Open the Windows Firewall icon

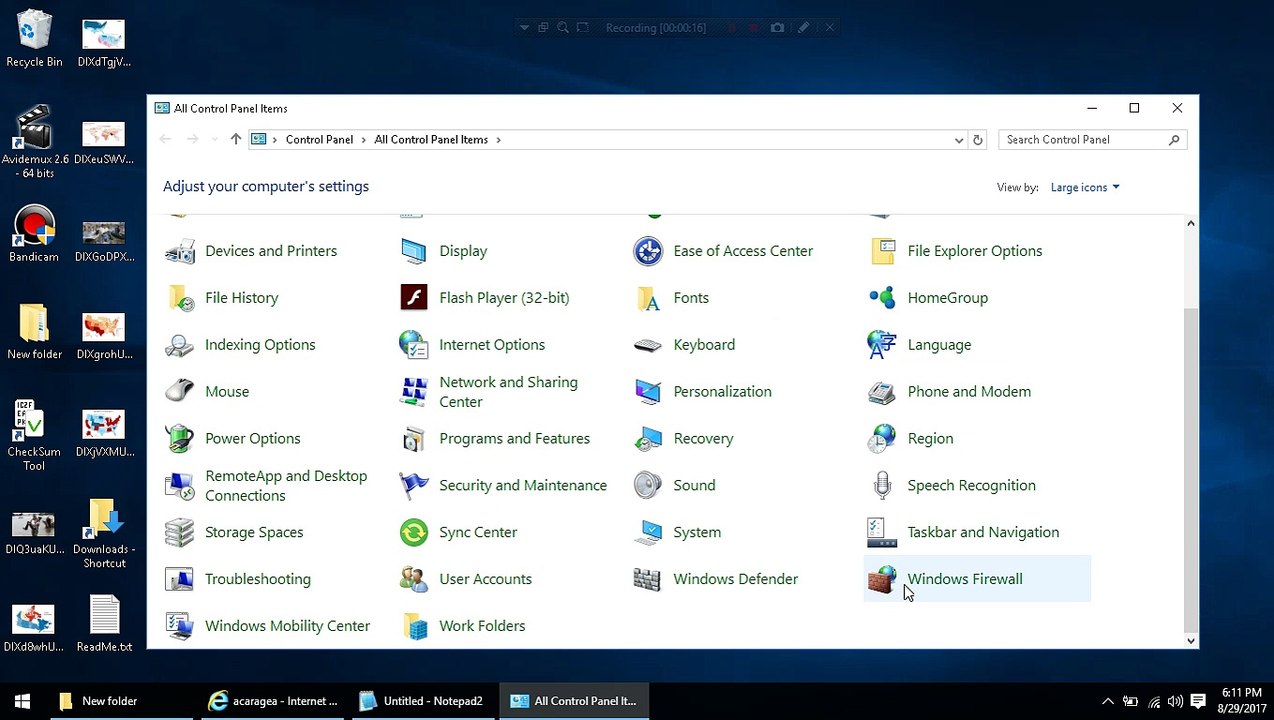pos(882,580)
